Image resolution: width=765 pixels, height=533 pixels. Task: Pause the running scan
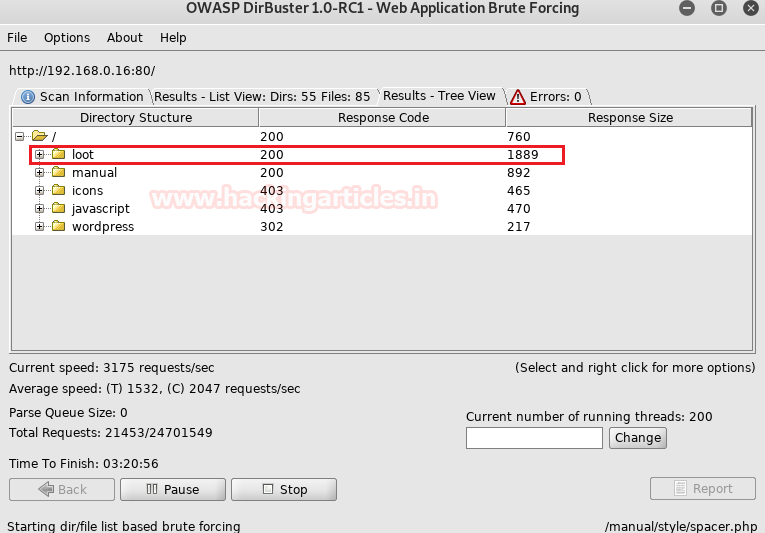tap(173, 489)
